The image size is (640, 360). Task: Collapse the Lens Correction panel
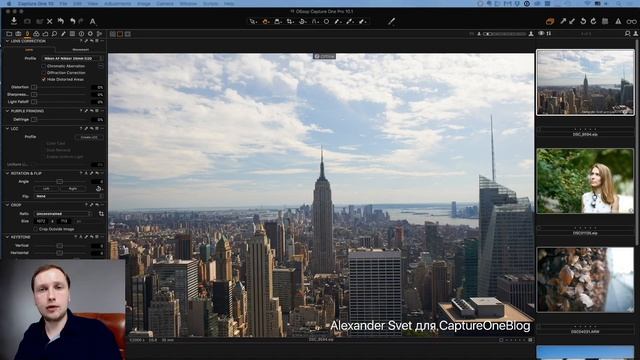pyautogui.click(x=7, y=41)
